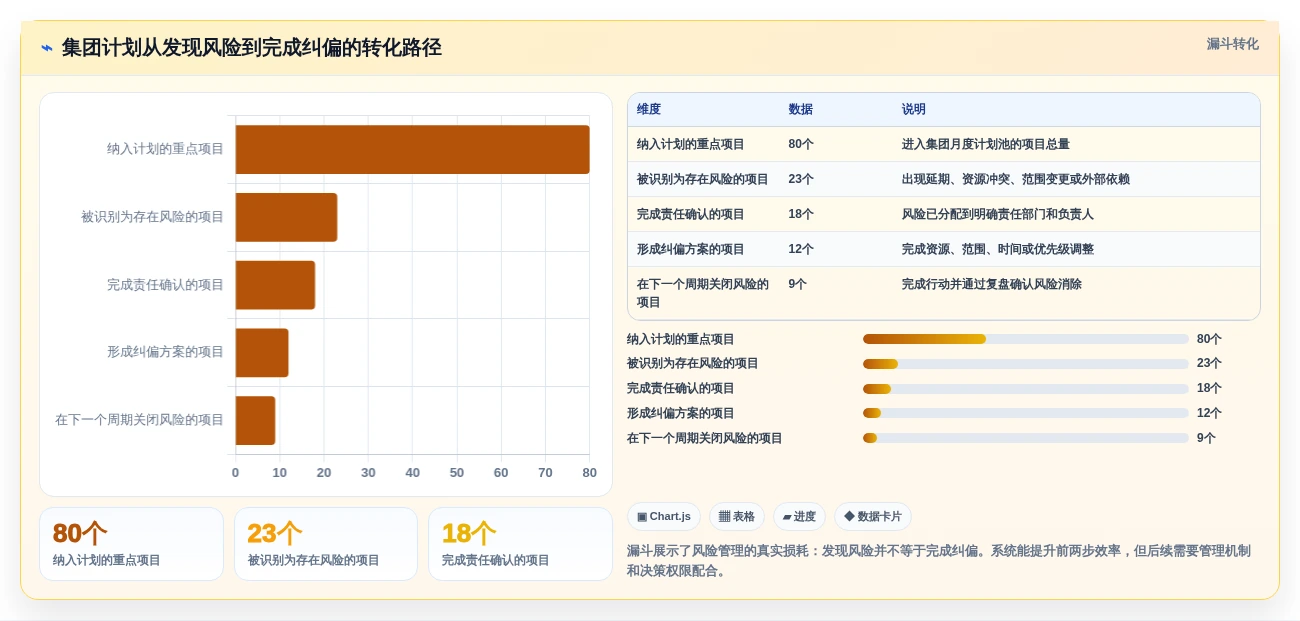
Task: Click the 说明 table column header
Action: [914, 109]
